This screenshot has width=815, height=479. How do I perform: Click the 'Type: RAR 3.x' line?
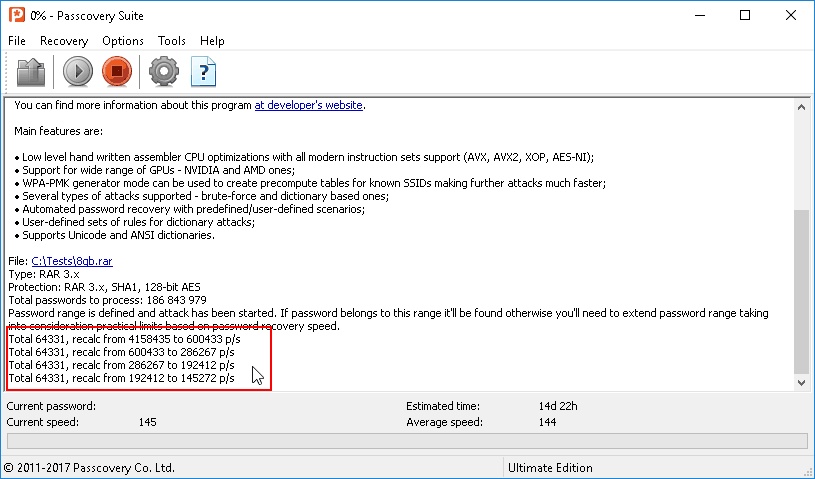pyautogui.click(x=44, y=274)
